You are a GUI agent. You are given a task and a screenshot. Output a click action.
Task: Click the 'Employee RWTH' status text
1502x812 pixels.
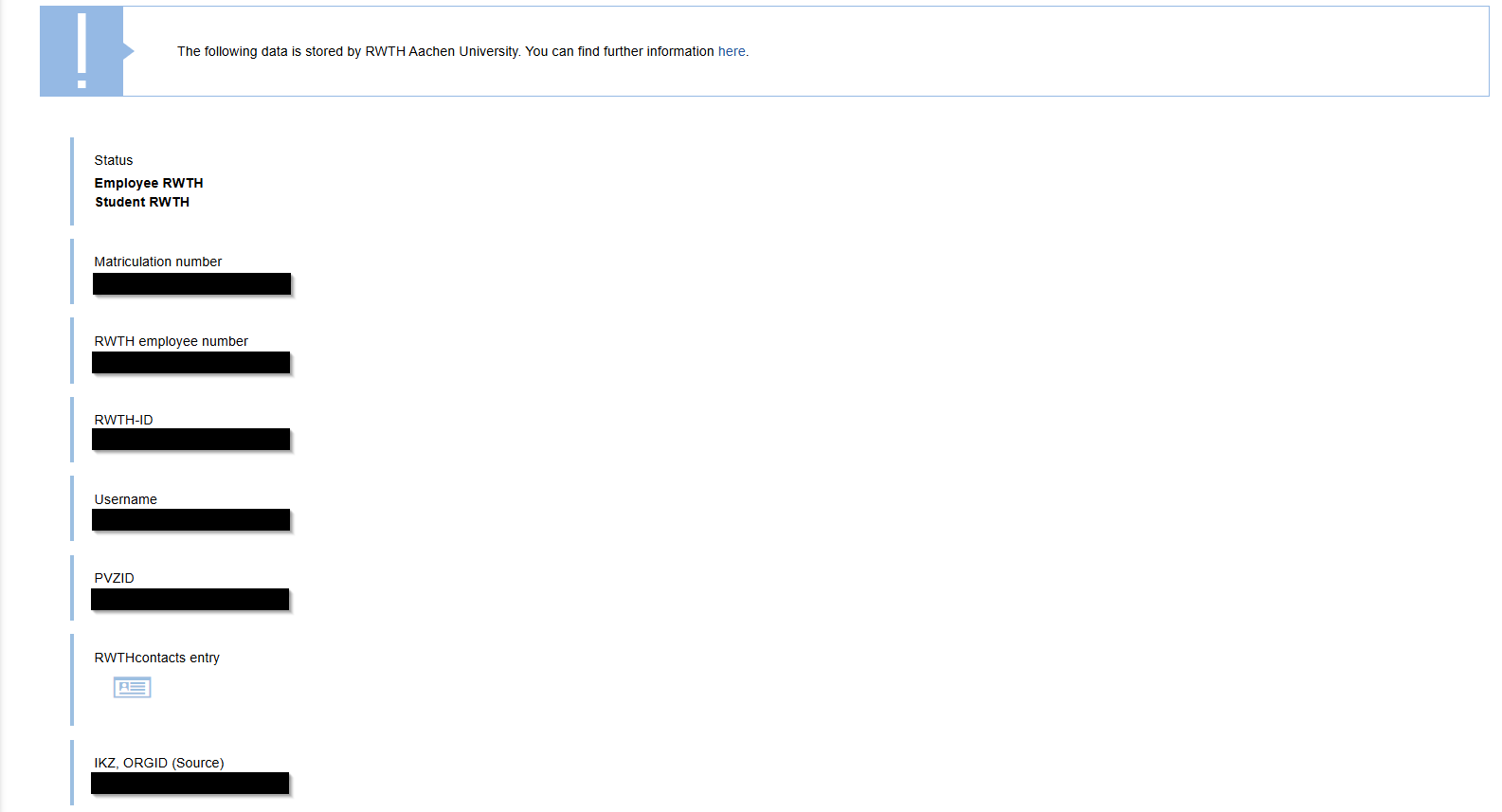click(x=149, y=183)
